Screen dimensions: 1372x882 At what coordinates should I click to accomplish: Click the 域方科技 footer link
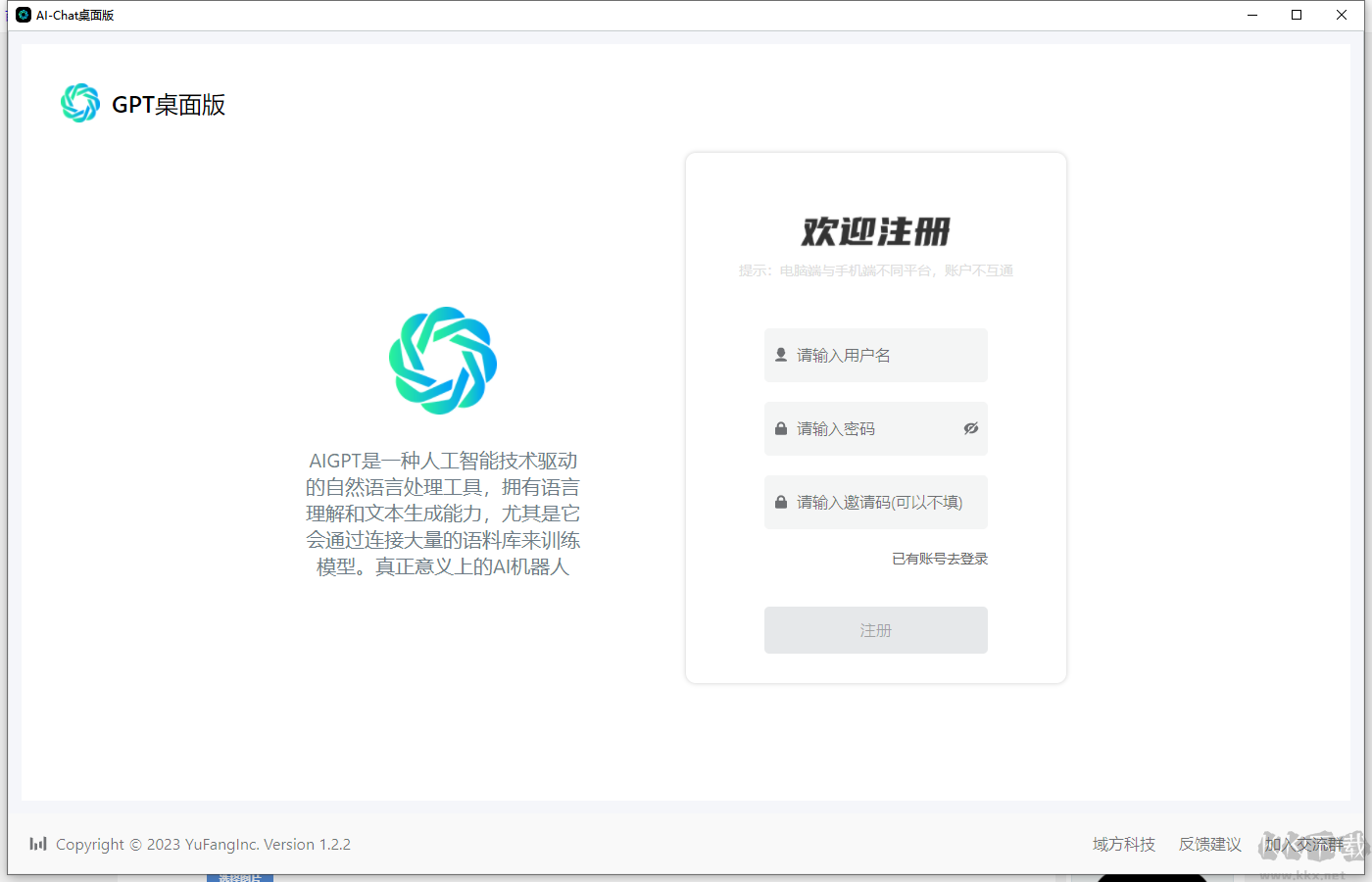click(x=1123, y=844)
